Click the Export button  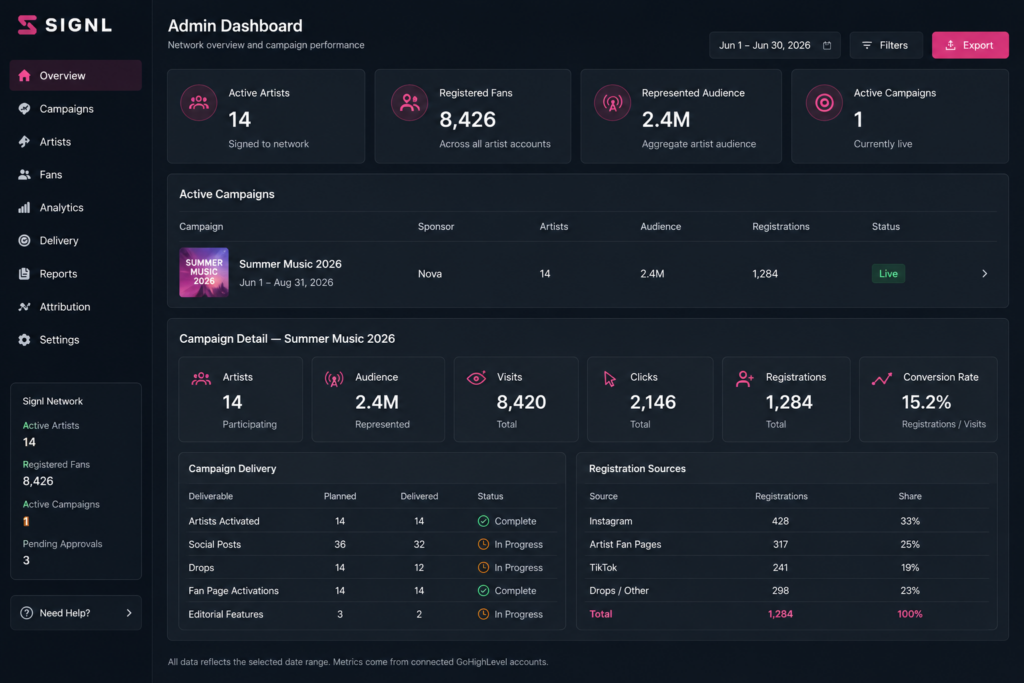970,45
